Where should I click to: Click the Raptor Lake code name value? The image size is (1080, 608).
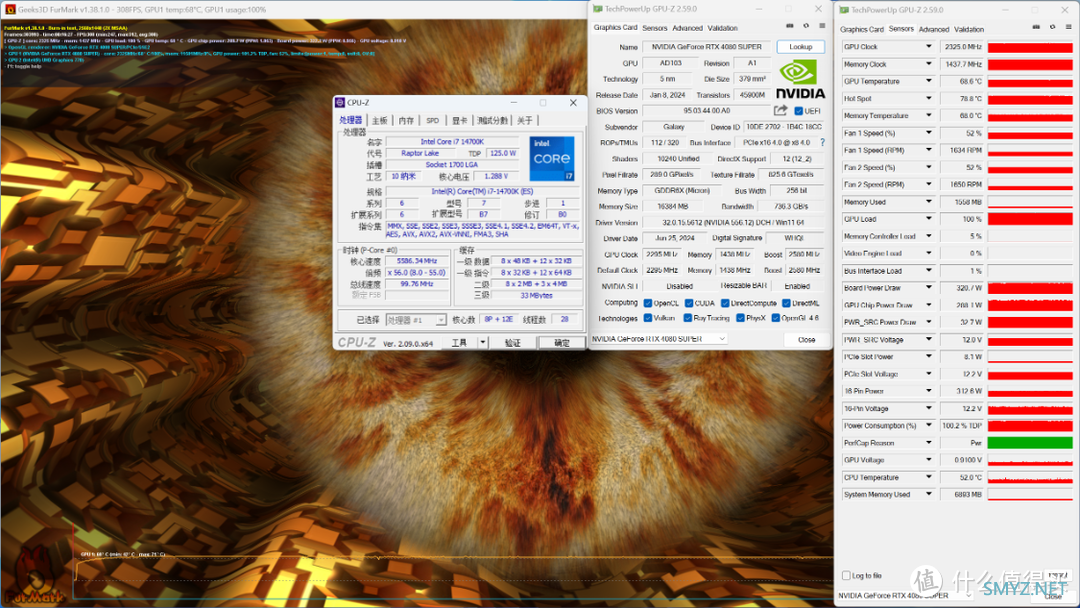point(419,153)
